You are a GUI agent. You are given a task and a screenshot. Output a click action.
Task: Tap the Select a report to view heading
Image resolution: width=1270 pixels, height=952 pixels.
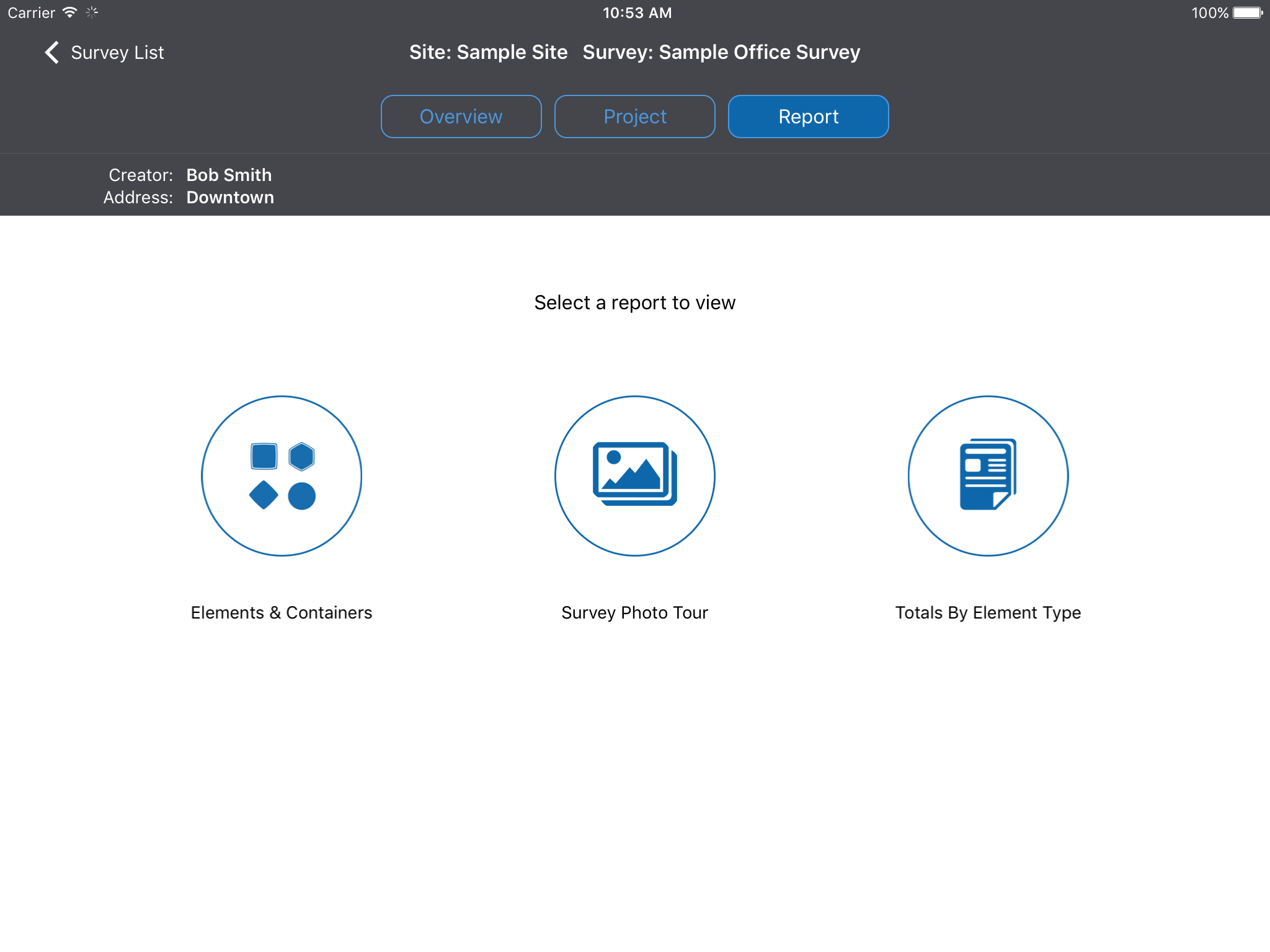point(634,302)
